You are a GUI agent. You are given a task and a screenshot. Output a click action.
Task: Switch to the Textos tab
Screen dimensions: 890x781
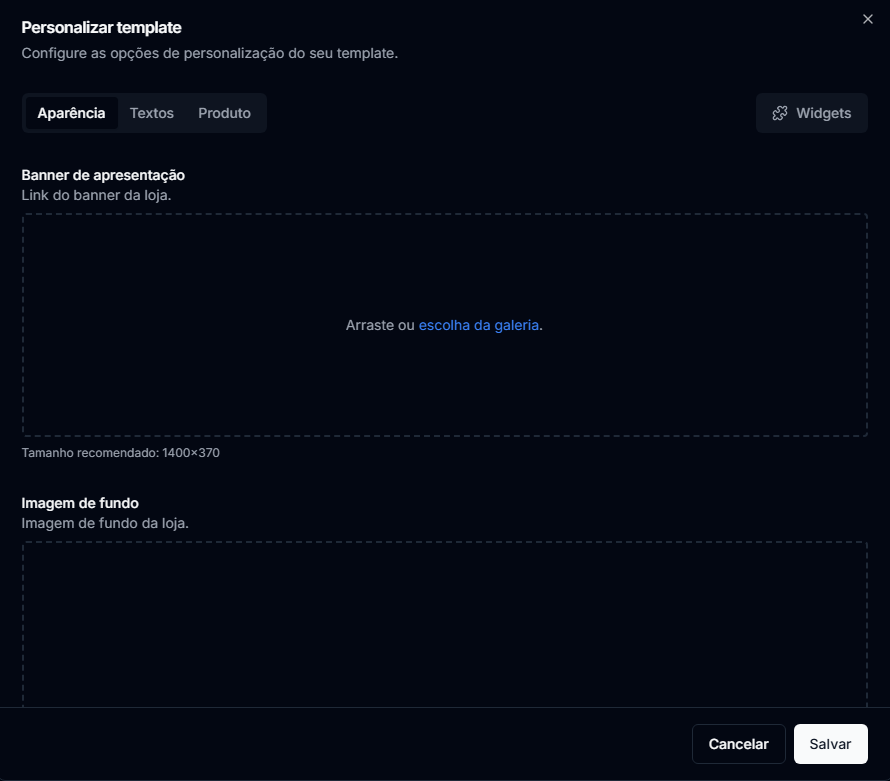pyautogui.click(x=152, y=113)
